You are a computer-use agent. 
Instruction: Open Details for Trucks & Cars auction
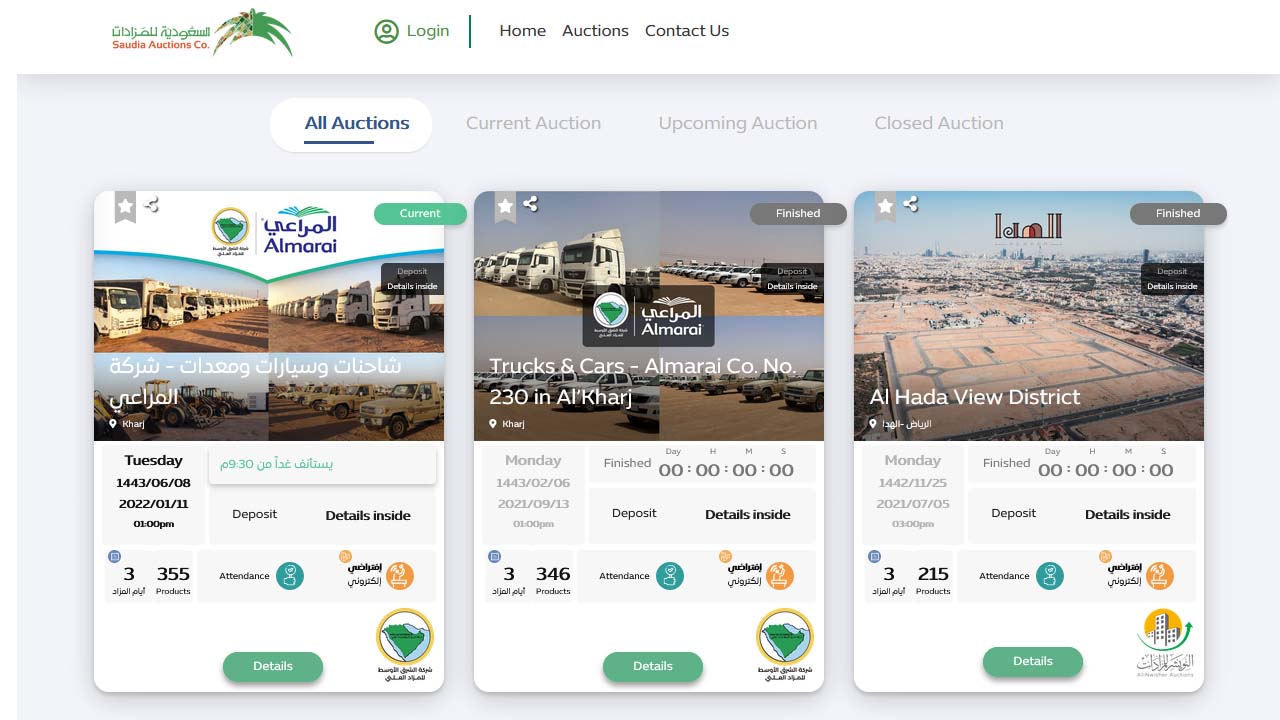pos(653,667)
